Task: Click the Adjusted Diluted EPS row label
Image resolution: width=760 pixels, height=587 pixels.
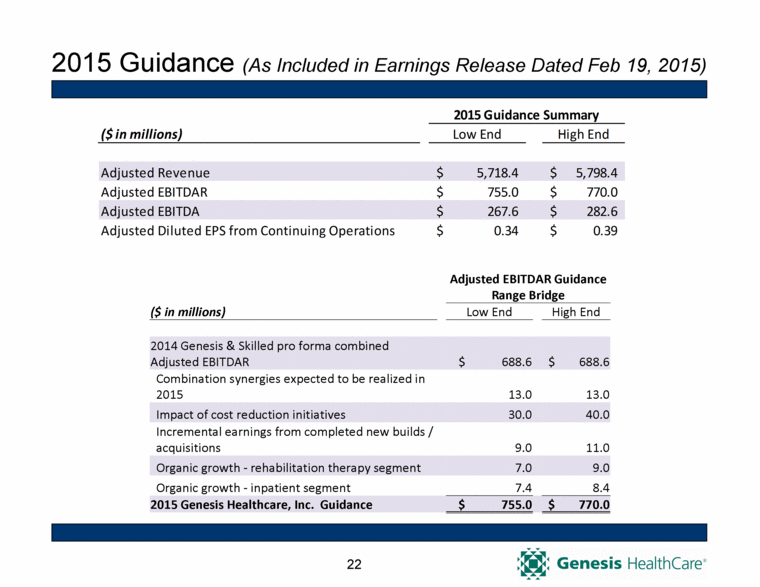Action: click(247, 231)
